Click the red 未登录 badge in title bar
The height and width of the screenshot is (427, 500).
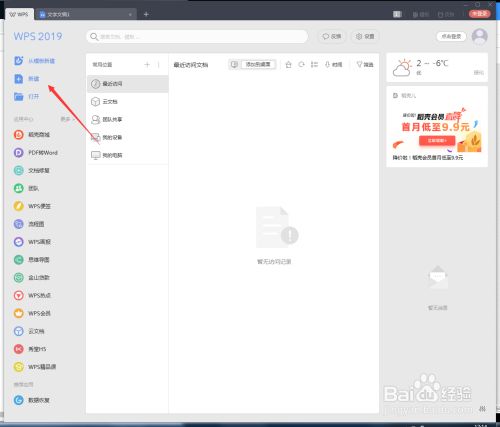pos(480,14)
